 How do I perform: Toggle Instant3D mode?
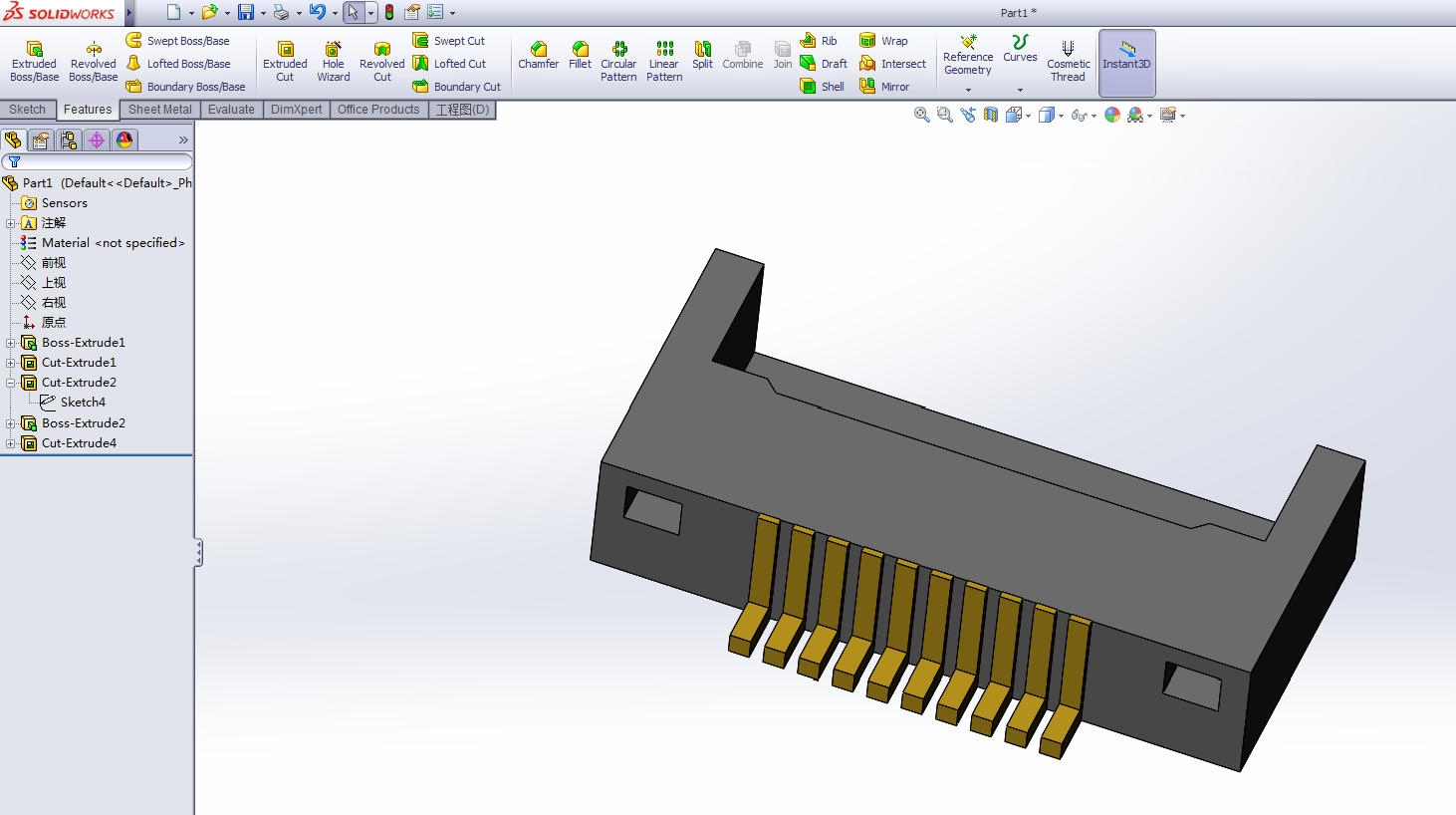pos(1126,62)
